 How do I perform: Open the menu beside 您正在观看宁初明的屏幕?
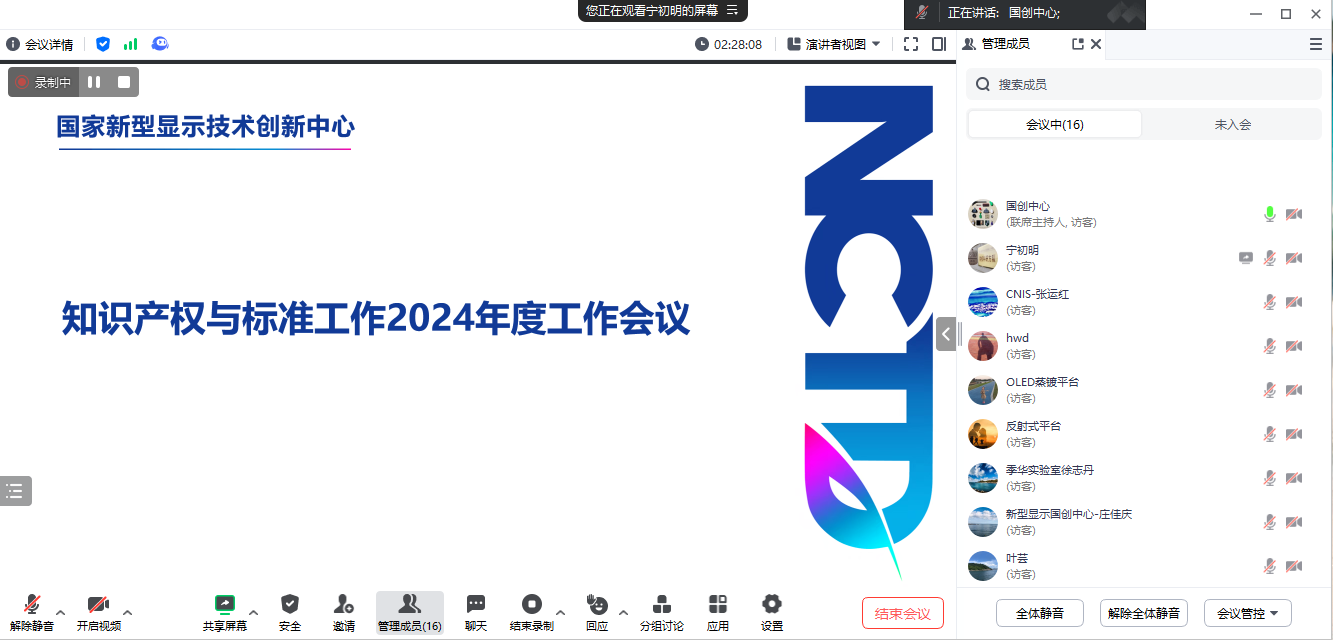[732, 10]
